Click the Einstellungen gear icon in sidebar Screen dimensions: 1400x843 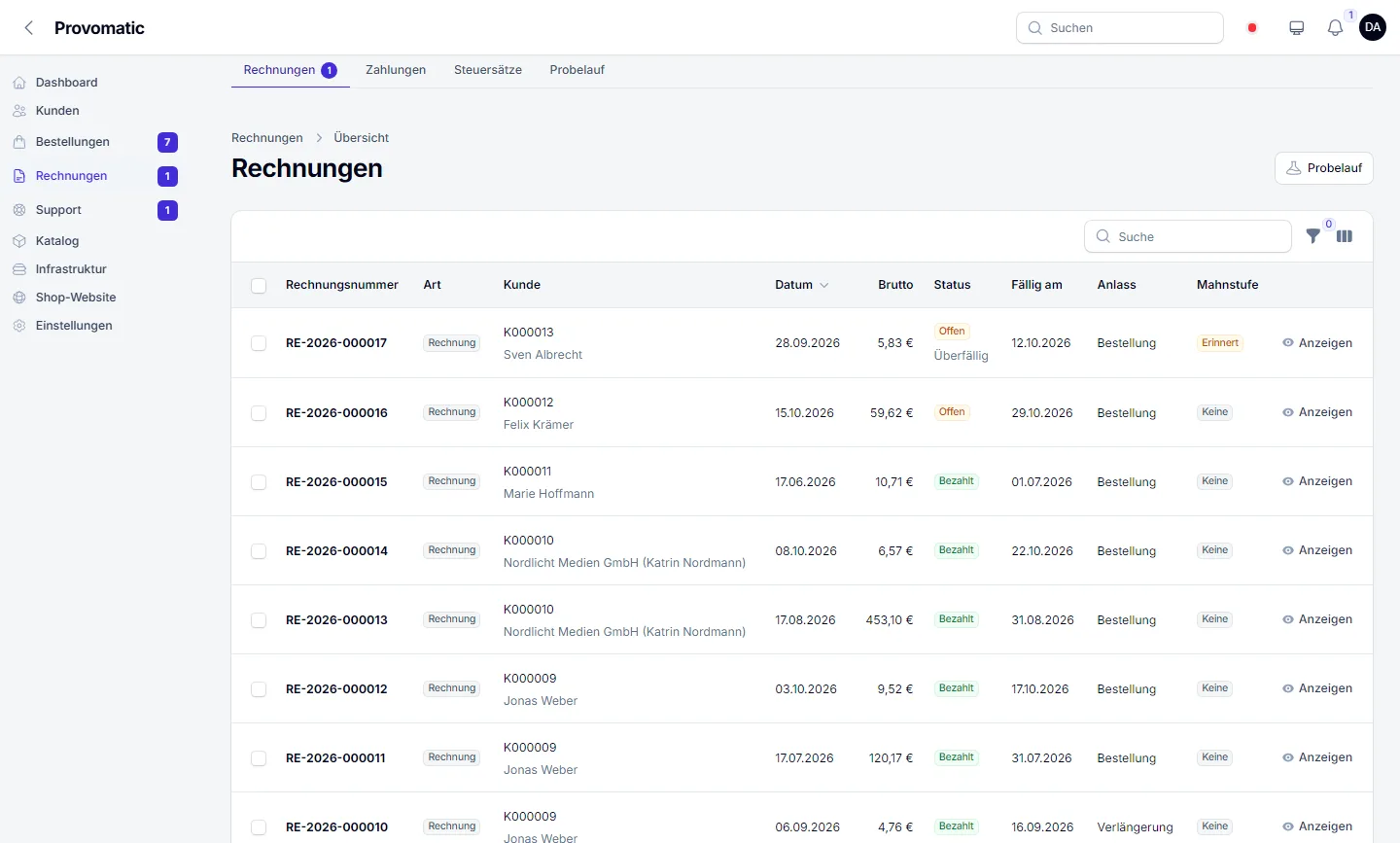[x=19, y=326]
